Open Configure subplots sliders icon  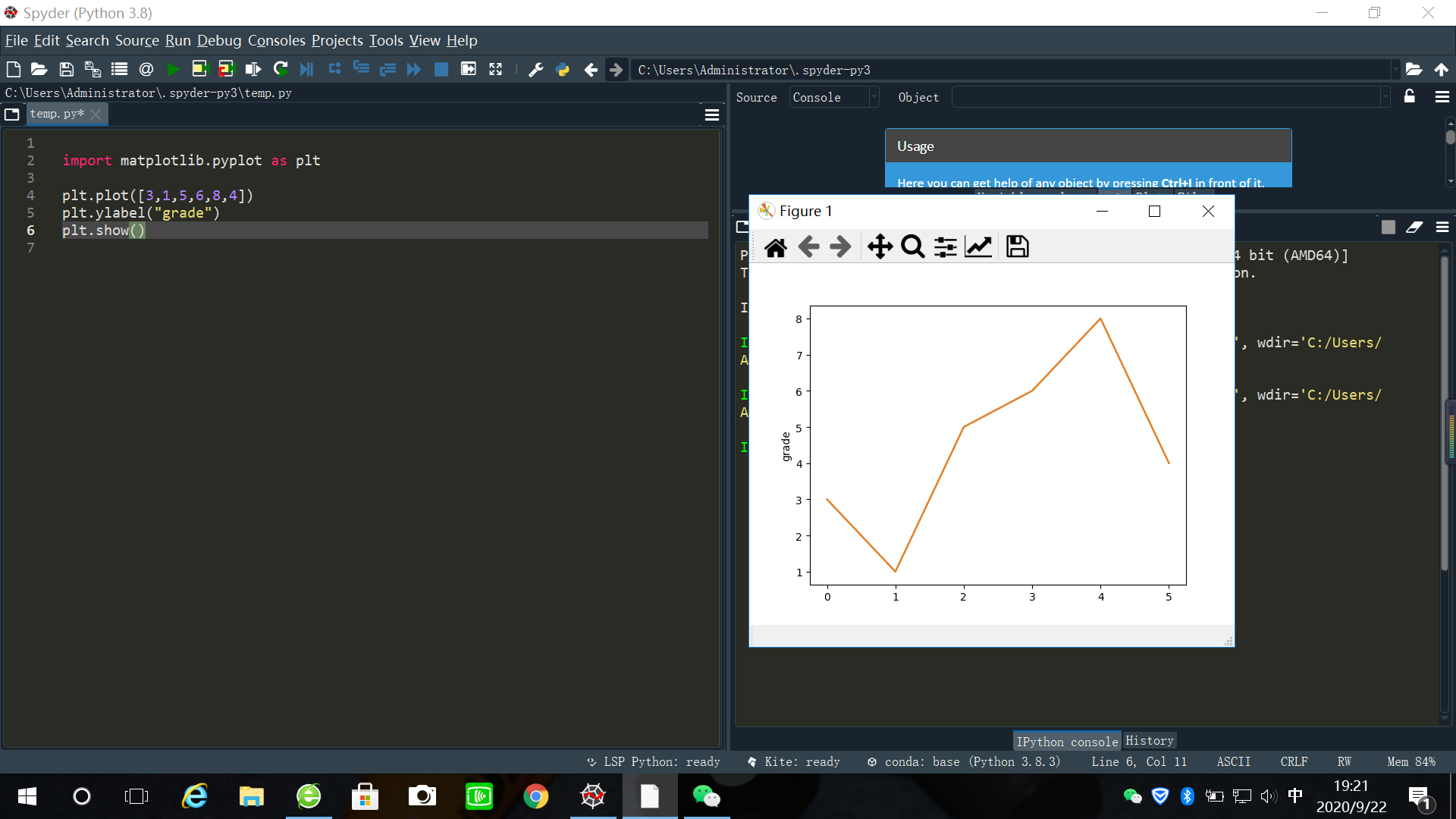945,247
